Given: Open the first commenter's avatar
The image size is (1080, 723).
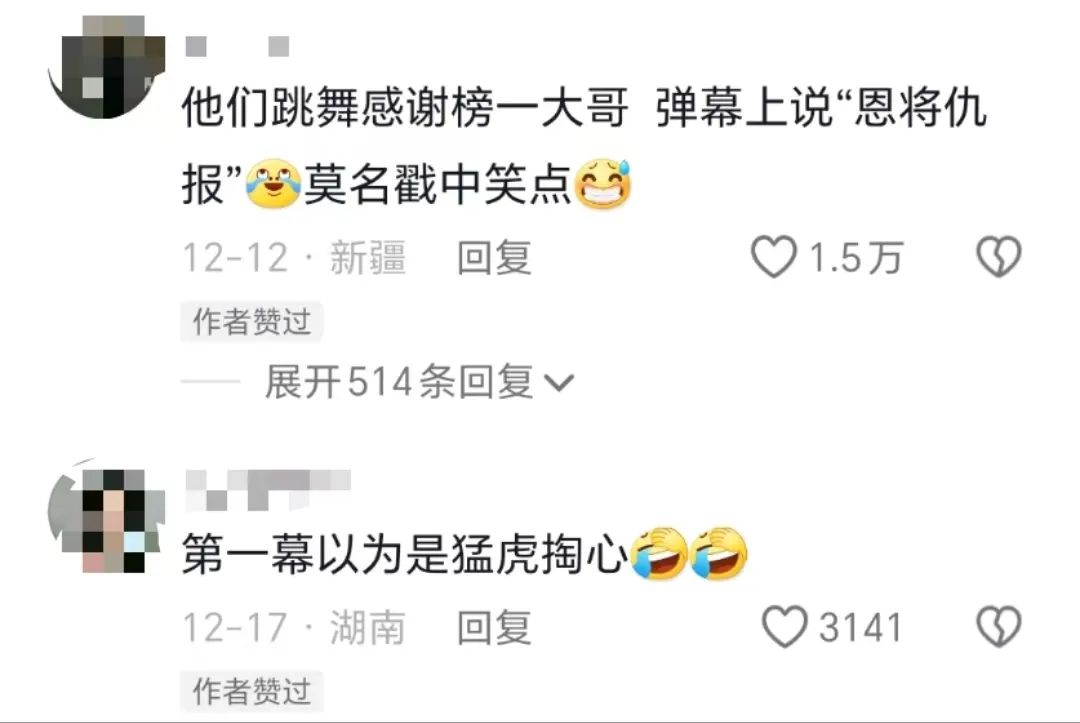Looking at the screenshot, I should 106,65.
